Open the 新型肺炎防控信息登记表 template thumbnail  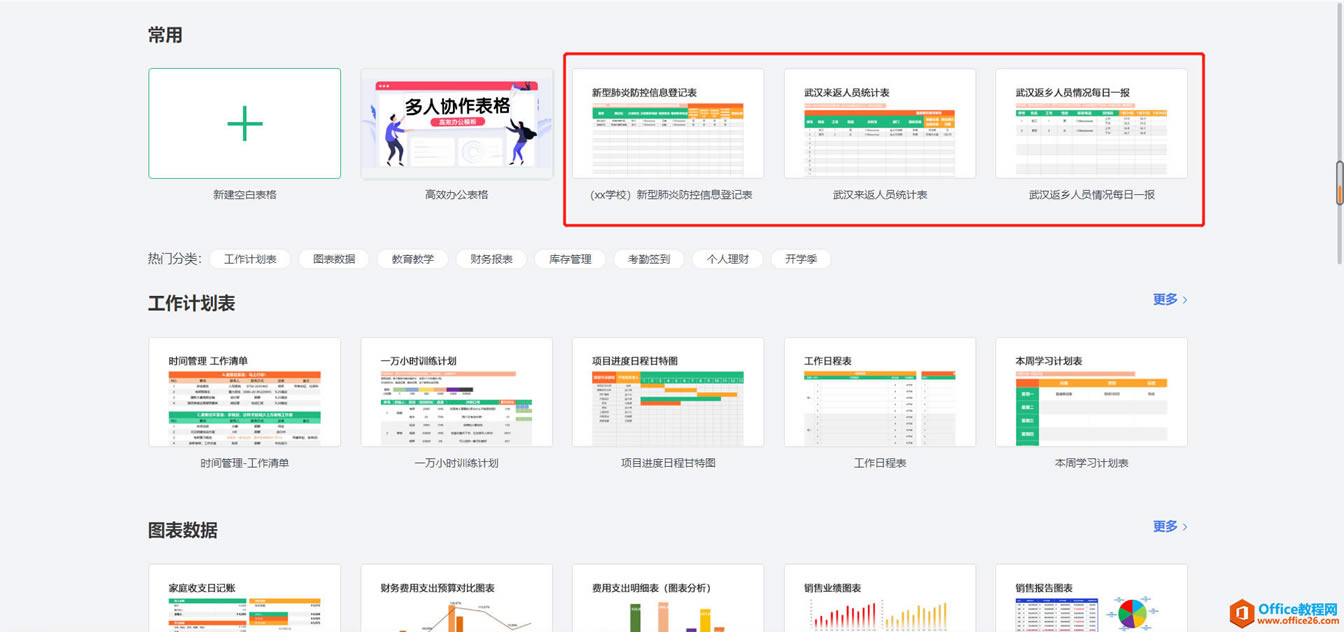pos(668,124)
